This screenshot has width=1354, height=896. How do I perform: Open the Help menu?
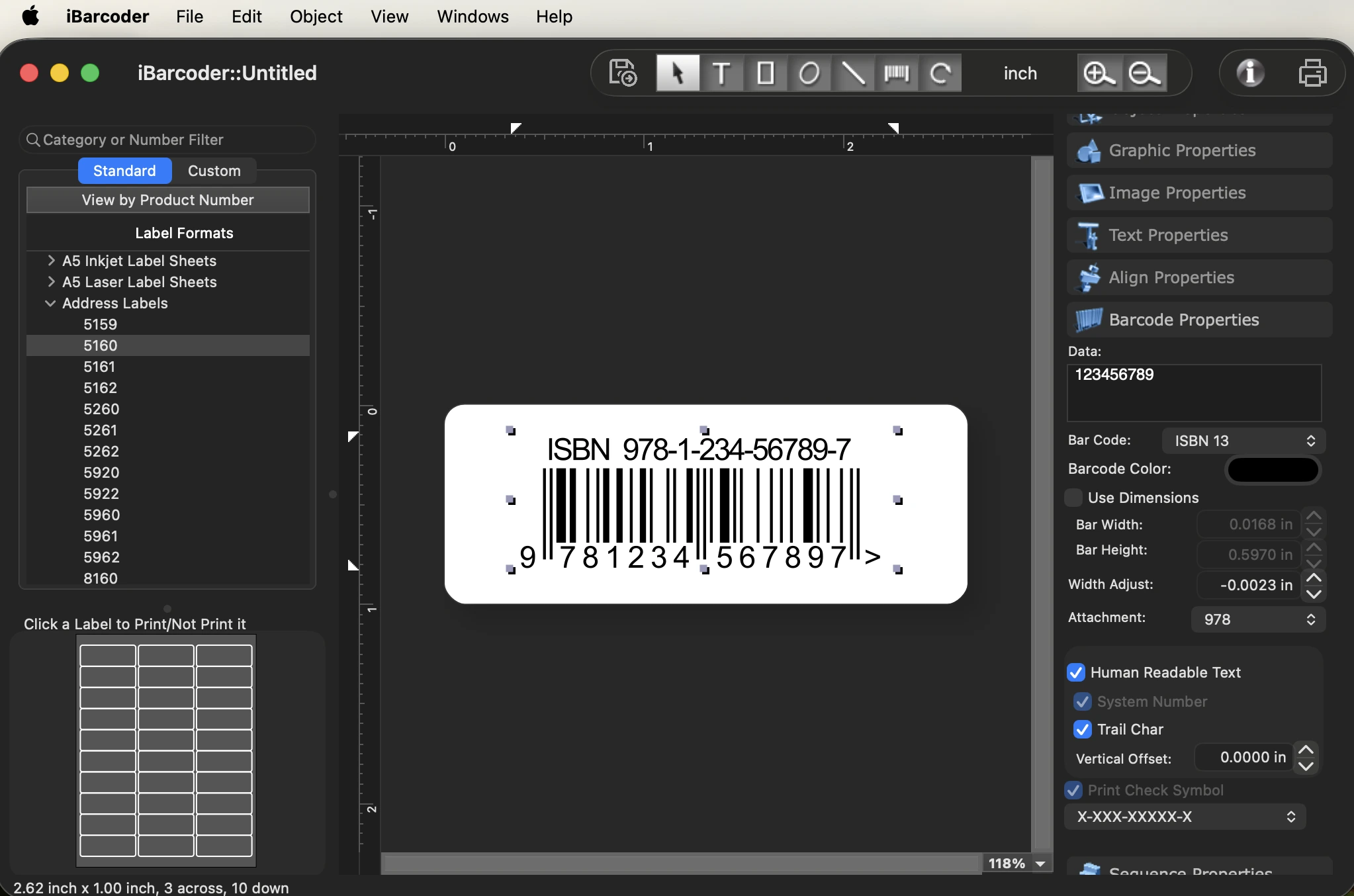(554, 17)
